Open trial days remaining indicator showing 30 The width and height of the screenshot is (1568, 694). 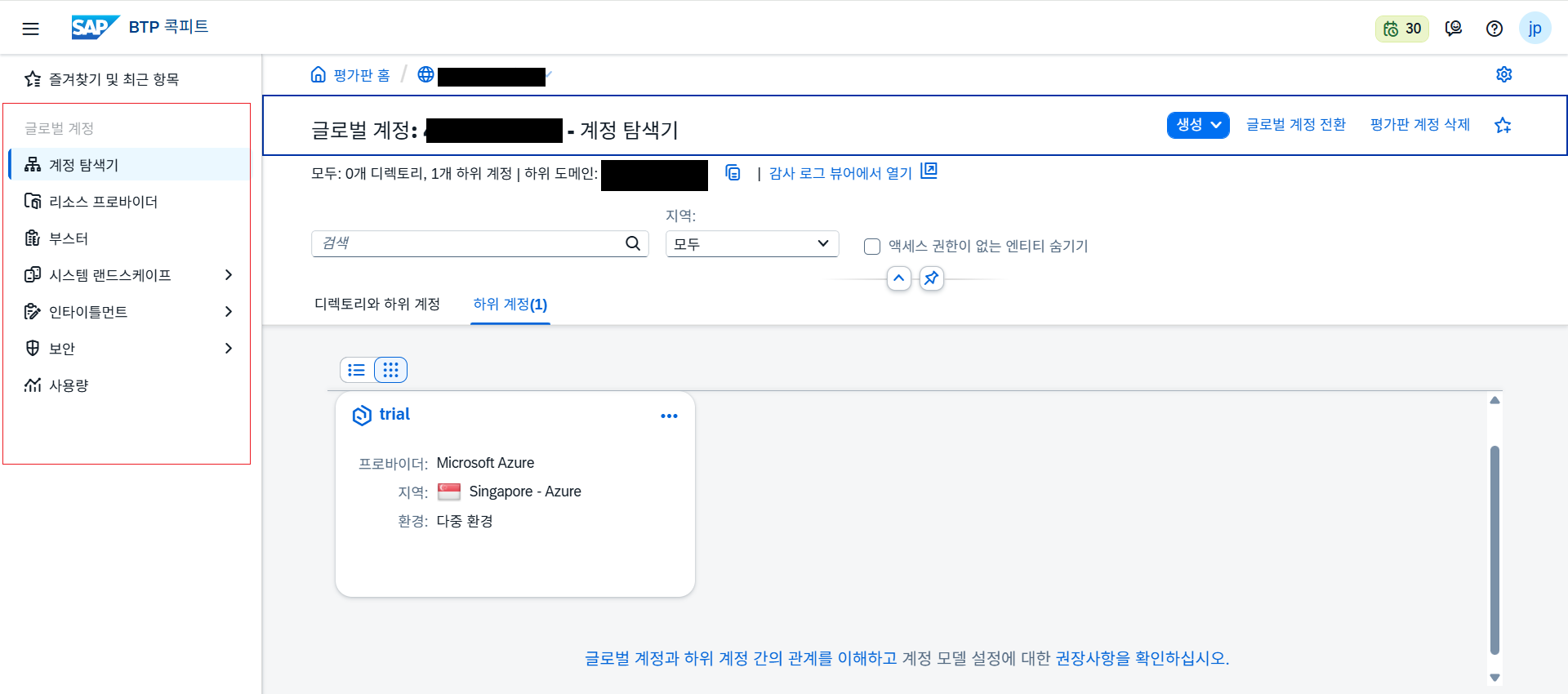click(1402, 29)
